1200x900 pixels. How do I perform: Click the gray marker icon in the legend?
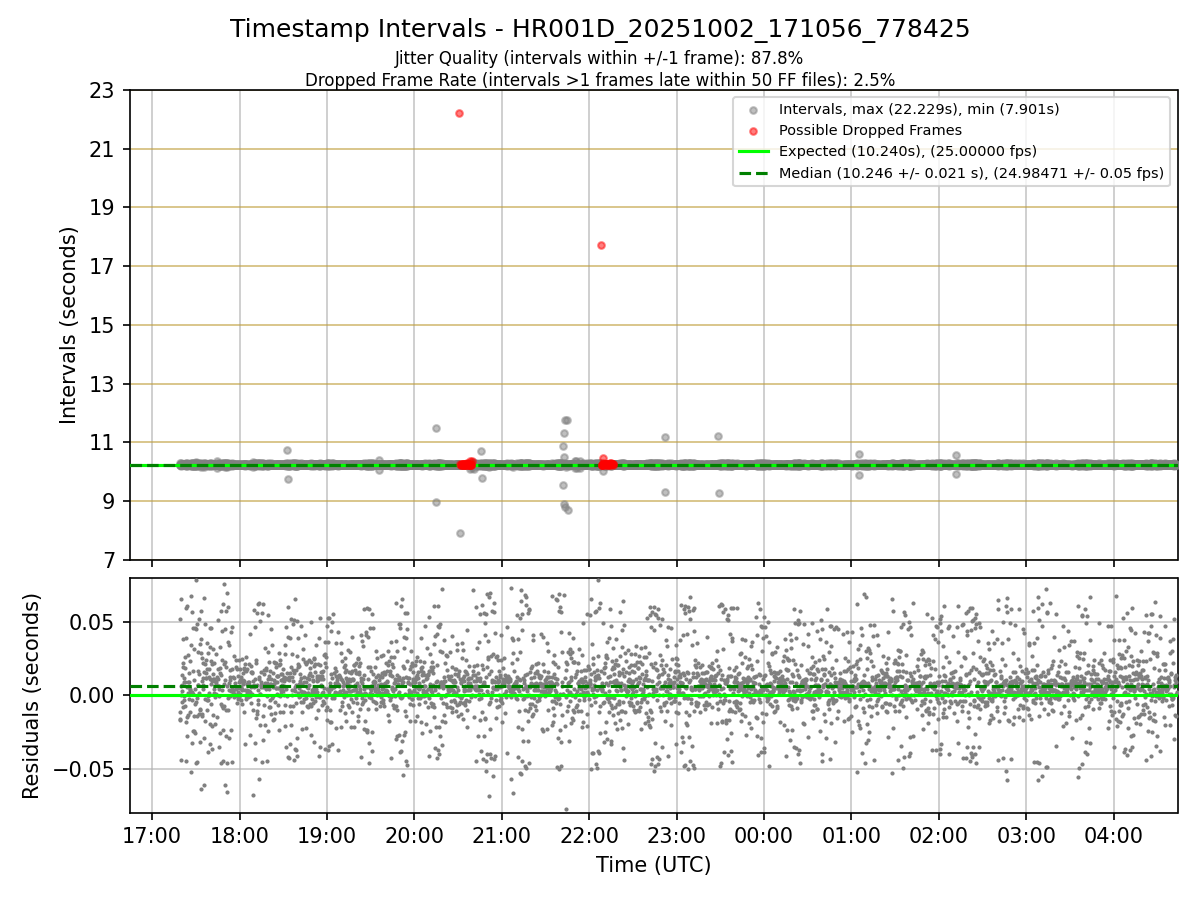[754, 110]
